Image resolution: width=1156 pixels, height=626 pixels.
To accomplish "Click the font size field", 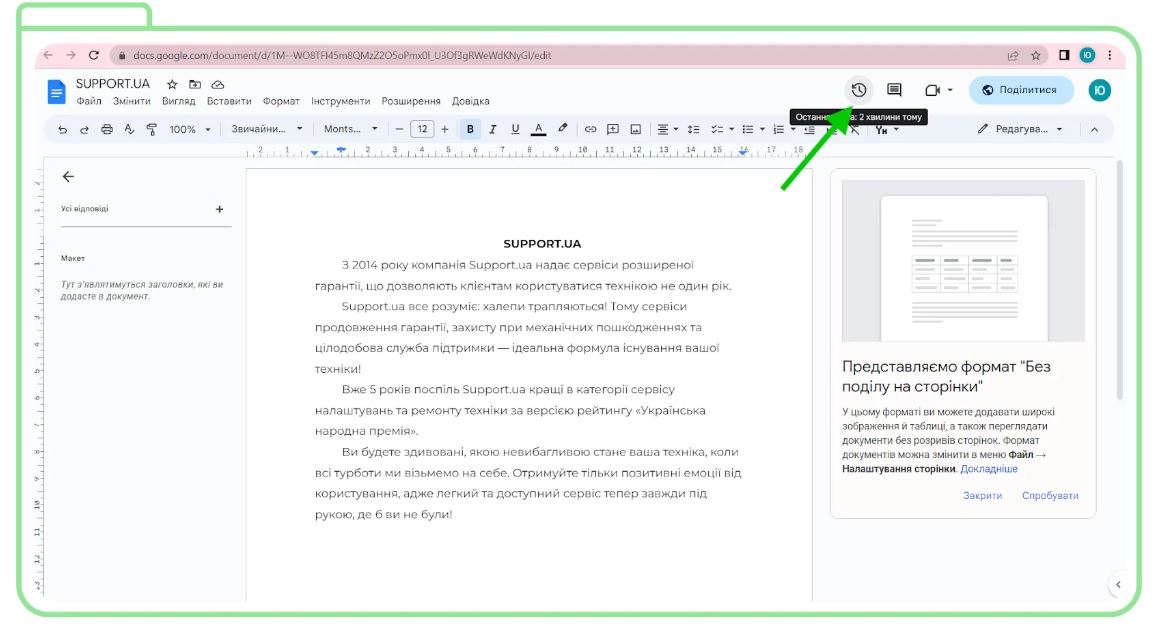I will [x=422, y=129].
